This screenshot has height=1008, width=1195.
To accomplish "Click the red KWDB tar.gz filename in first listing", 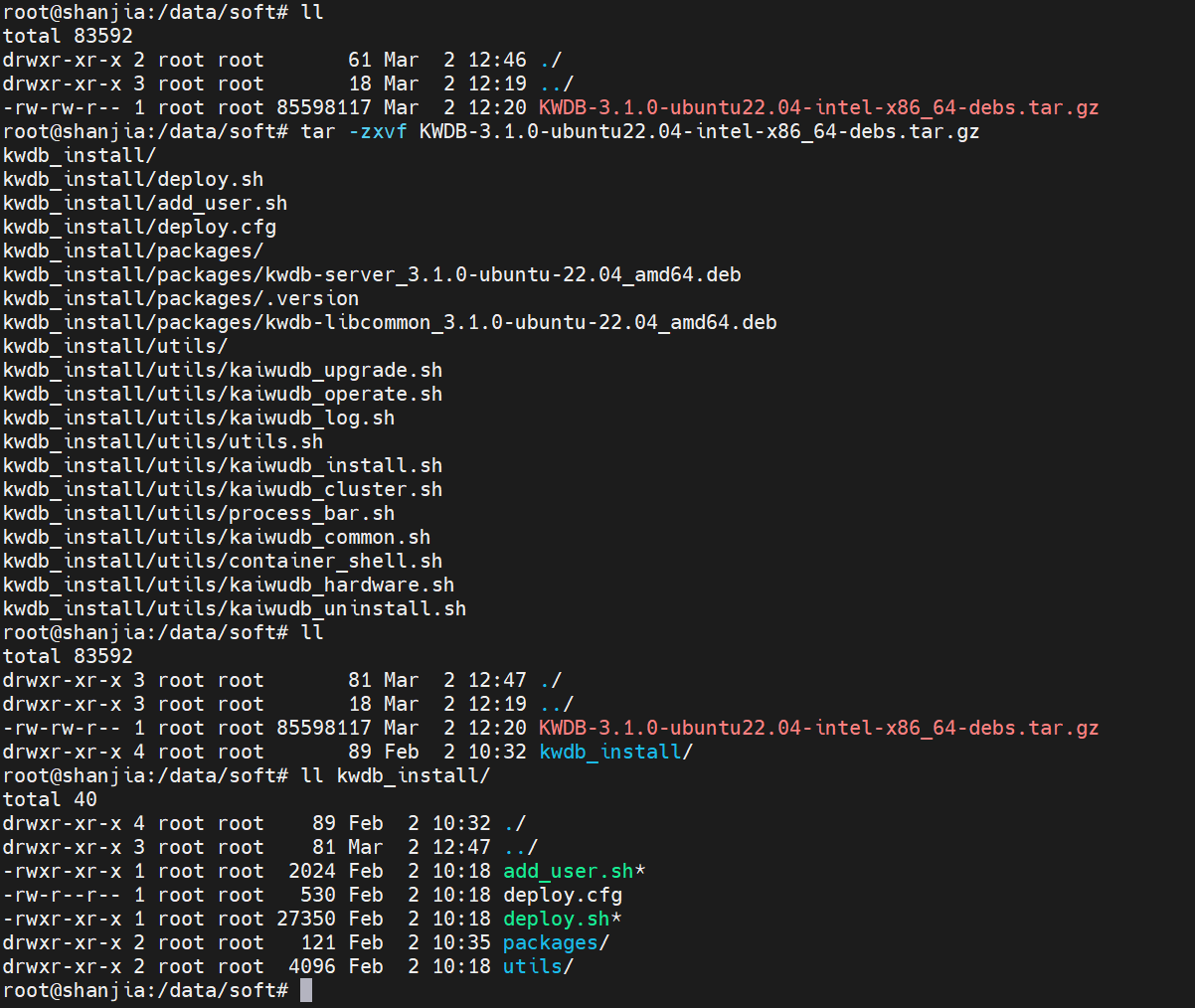I will pyautogui.click(x=819, y=107).
